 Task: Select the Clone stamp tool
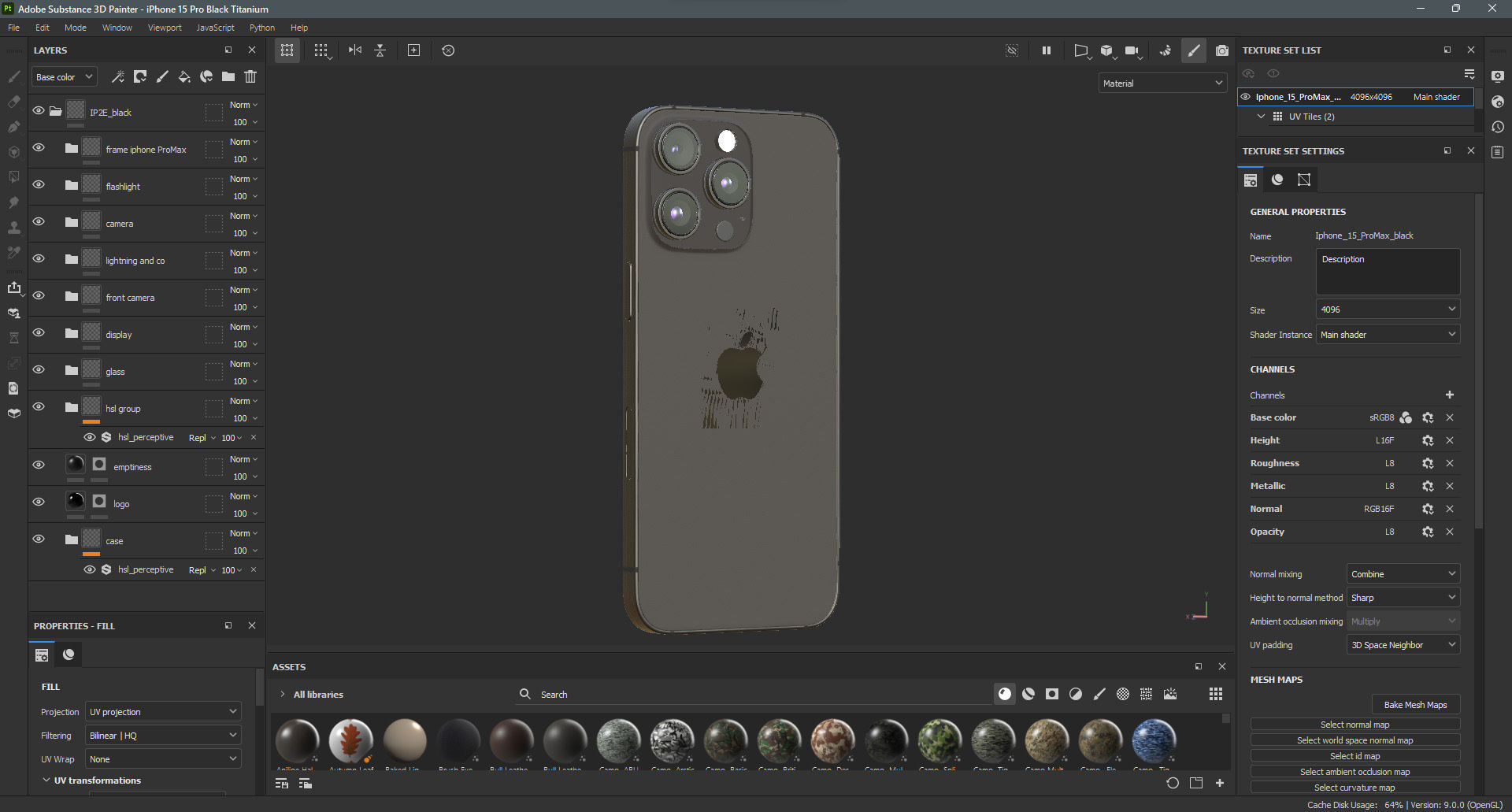coord(13,228)
